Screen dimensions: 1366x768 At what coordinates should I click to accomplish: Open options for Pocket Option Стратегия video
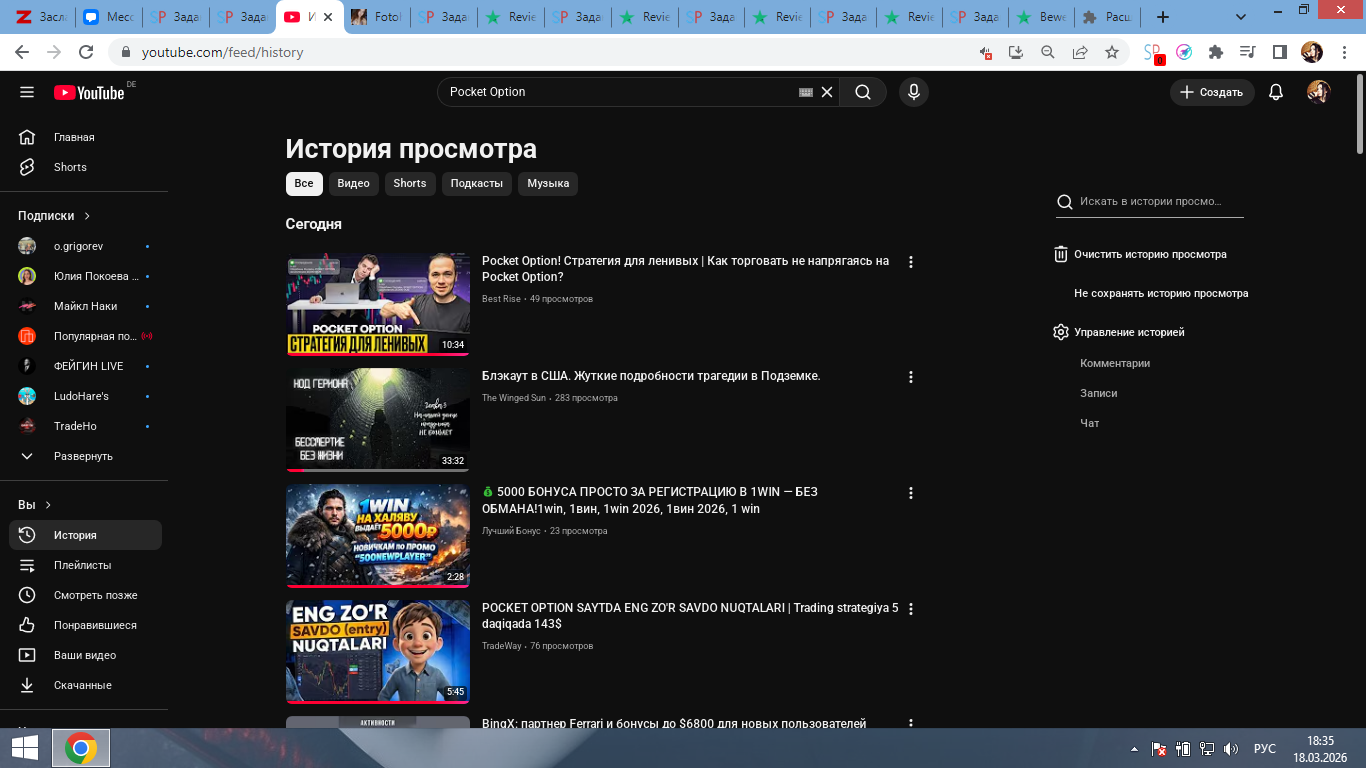tap(910, 262)
